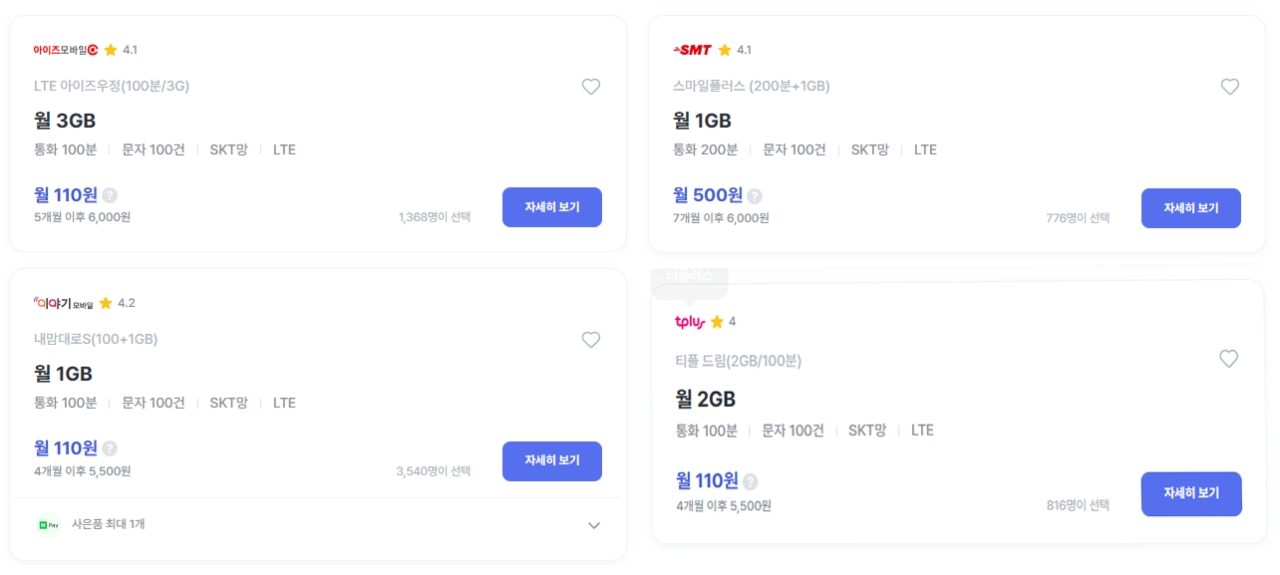Click the 이야기모바일 brand logo
The image size is (1280, 575).
(x=64, y=302)
